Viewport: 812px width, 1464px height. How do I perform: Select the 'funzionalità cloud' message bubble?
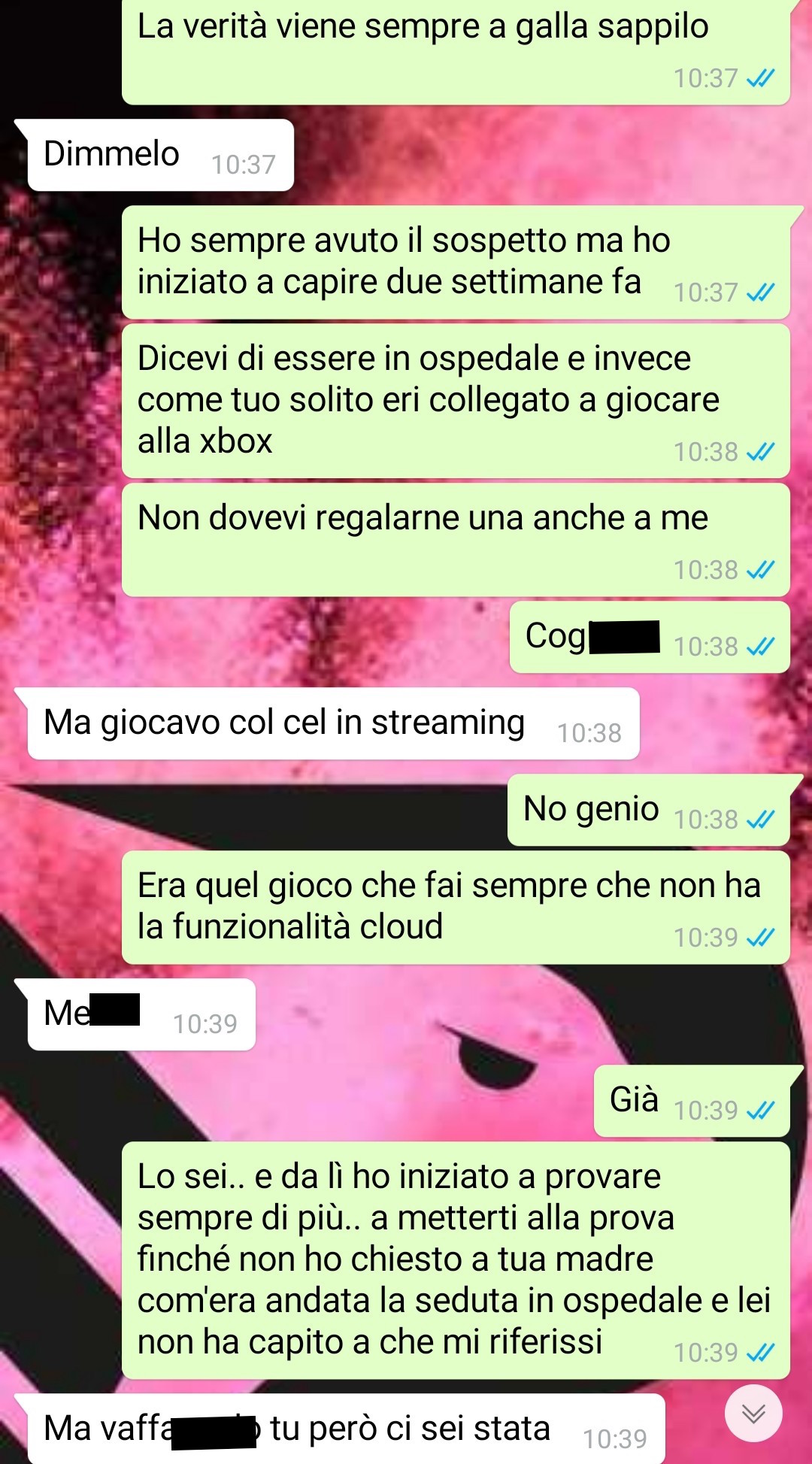coord(456,908)
